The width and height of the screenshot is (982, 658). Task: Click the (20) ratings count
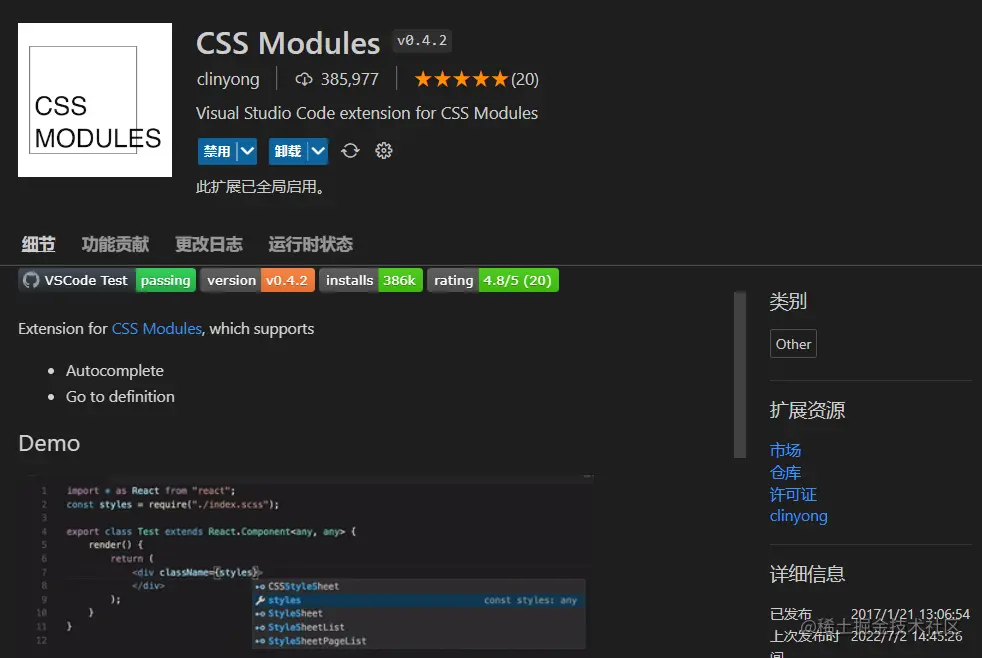[525, 80]
